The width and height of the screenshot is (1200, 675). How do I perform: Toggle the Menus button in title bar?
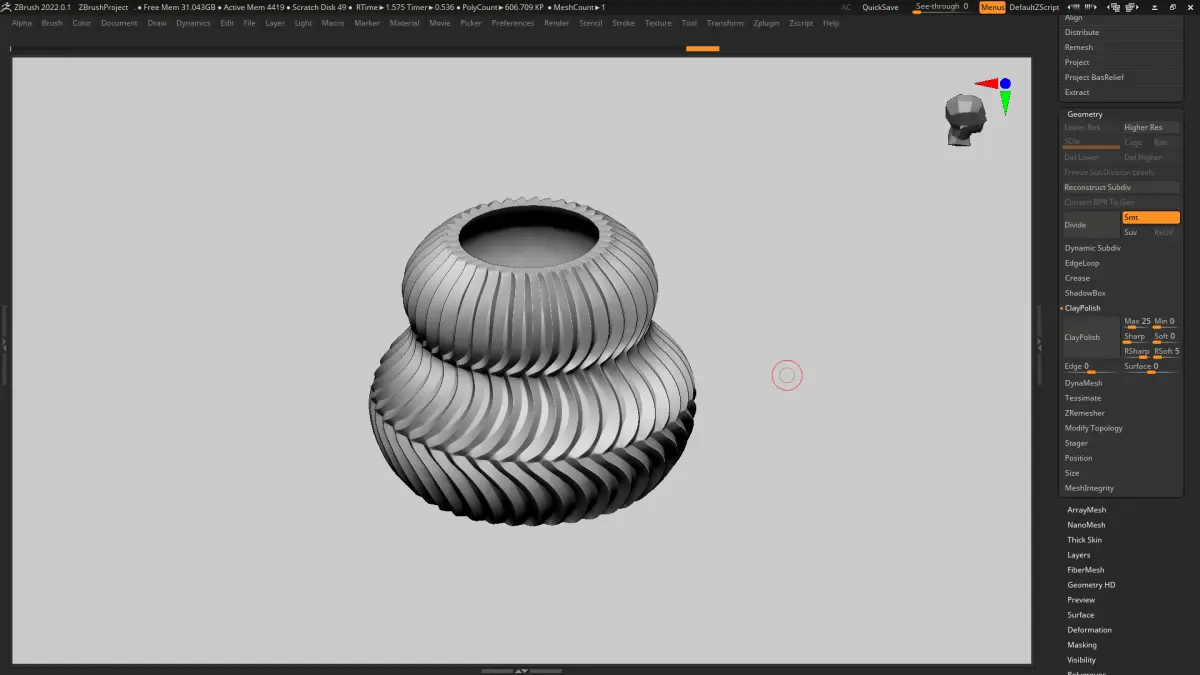click(x=992, y=7)
